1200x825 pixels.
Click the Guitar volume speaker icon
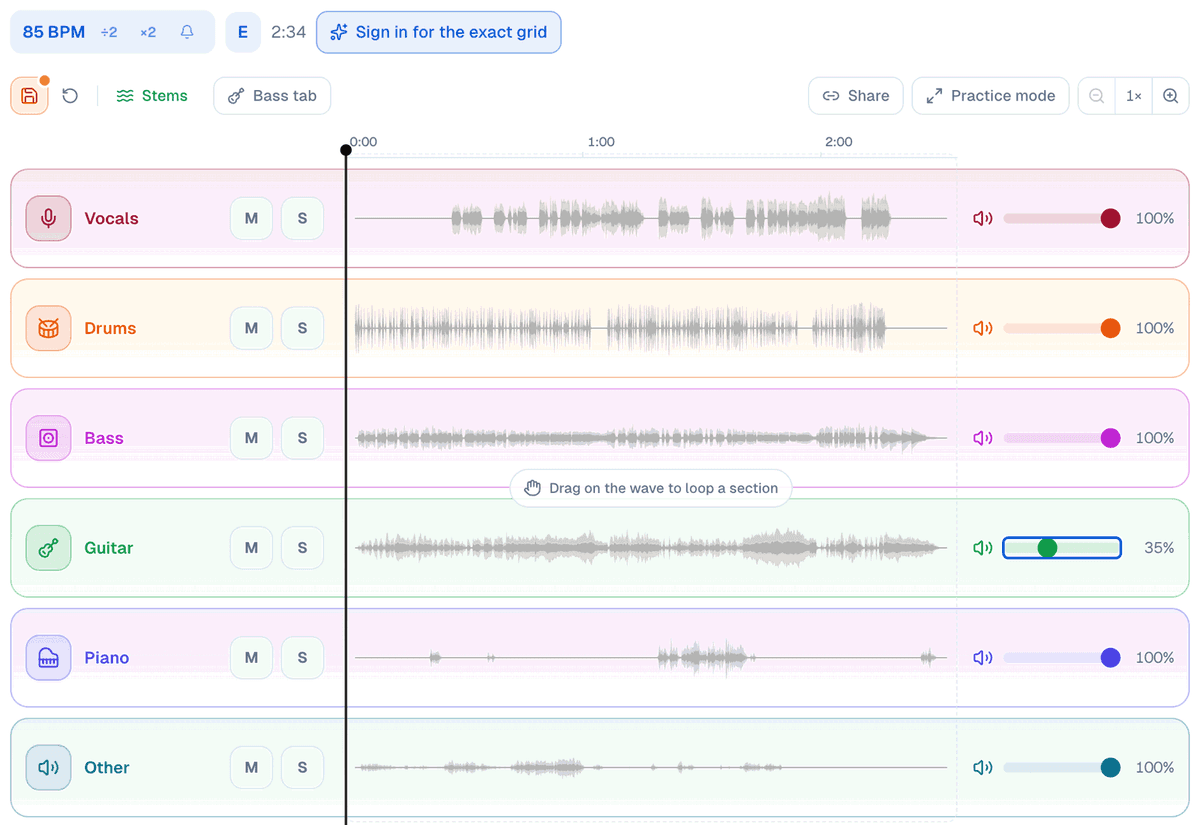(983, 548)
